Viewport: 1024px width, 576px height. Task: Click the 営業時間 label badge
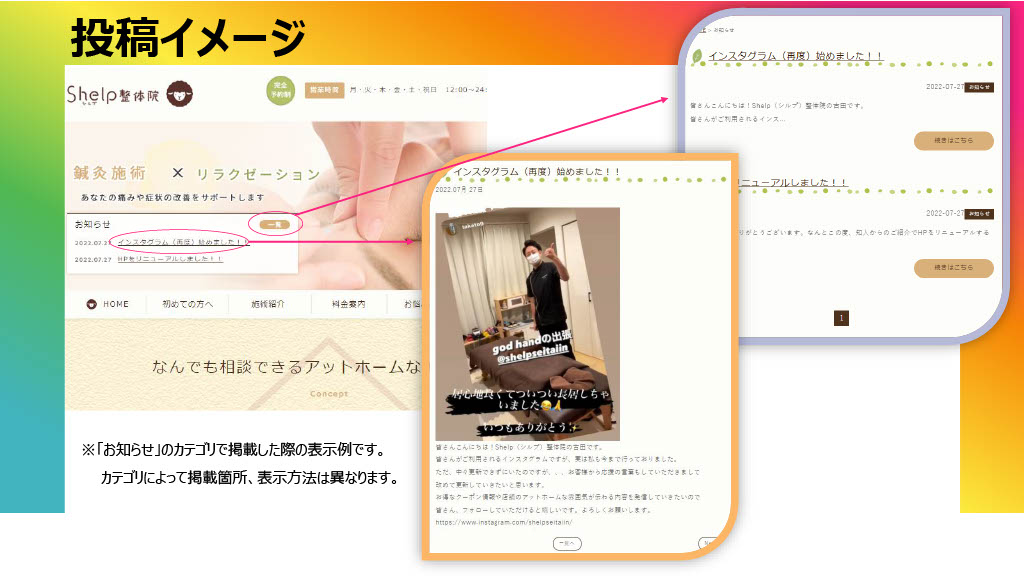tap(325, 90)
